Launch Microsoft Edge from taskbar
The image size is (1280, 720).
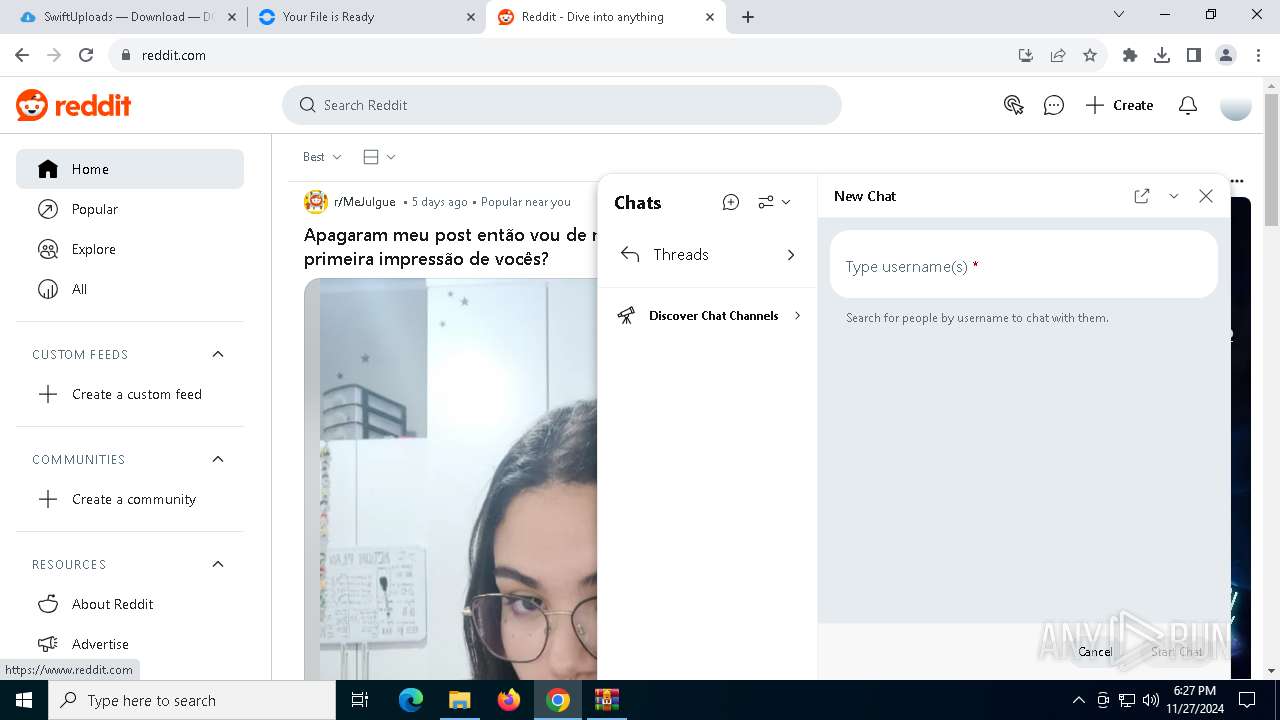point(411,700)
